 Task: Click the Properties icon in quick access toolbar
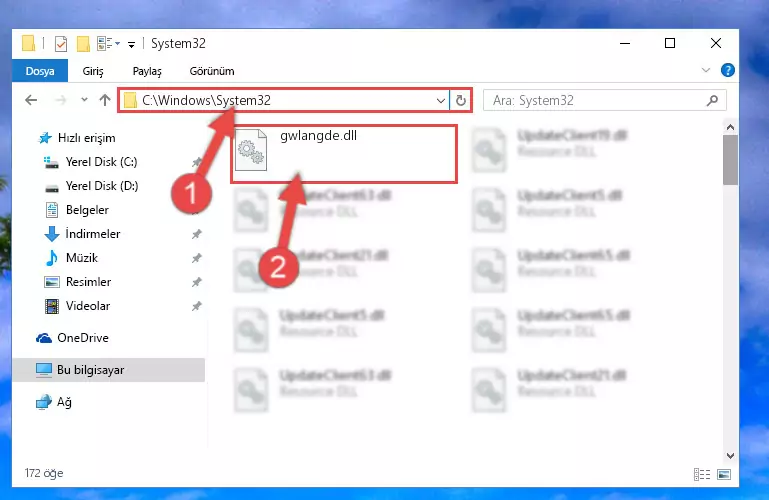[x=61, y=44]
